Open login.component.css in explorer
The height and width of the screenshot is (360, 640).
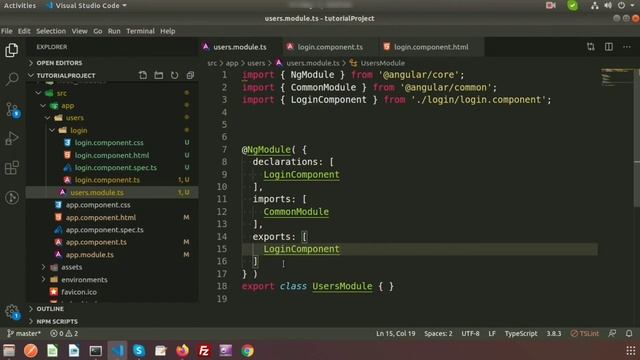point(109,143)
